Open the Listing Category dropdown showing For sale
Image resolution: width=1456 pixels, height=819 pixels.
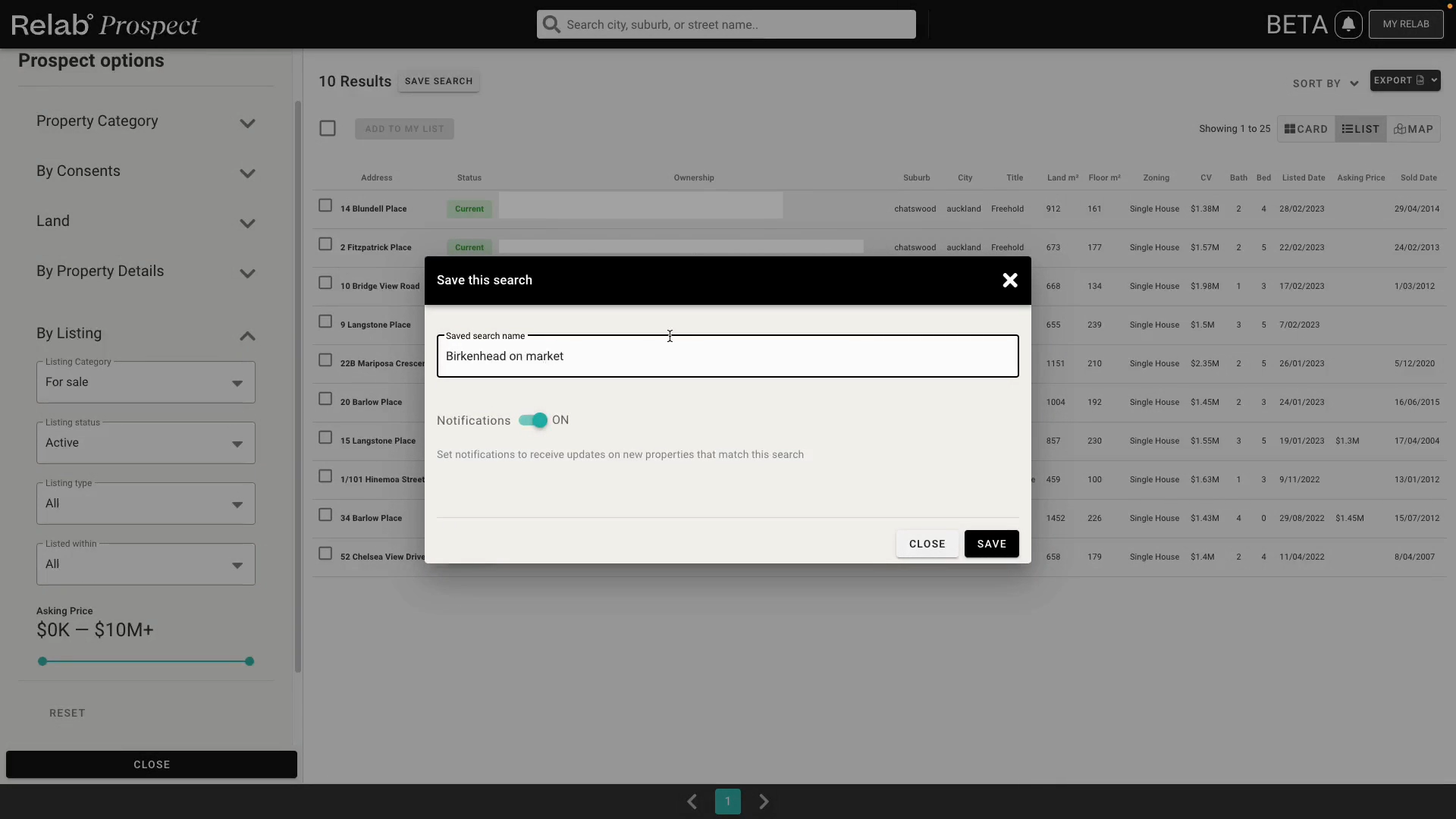point(145,382)
